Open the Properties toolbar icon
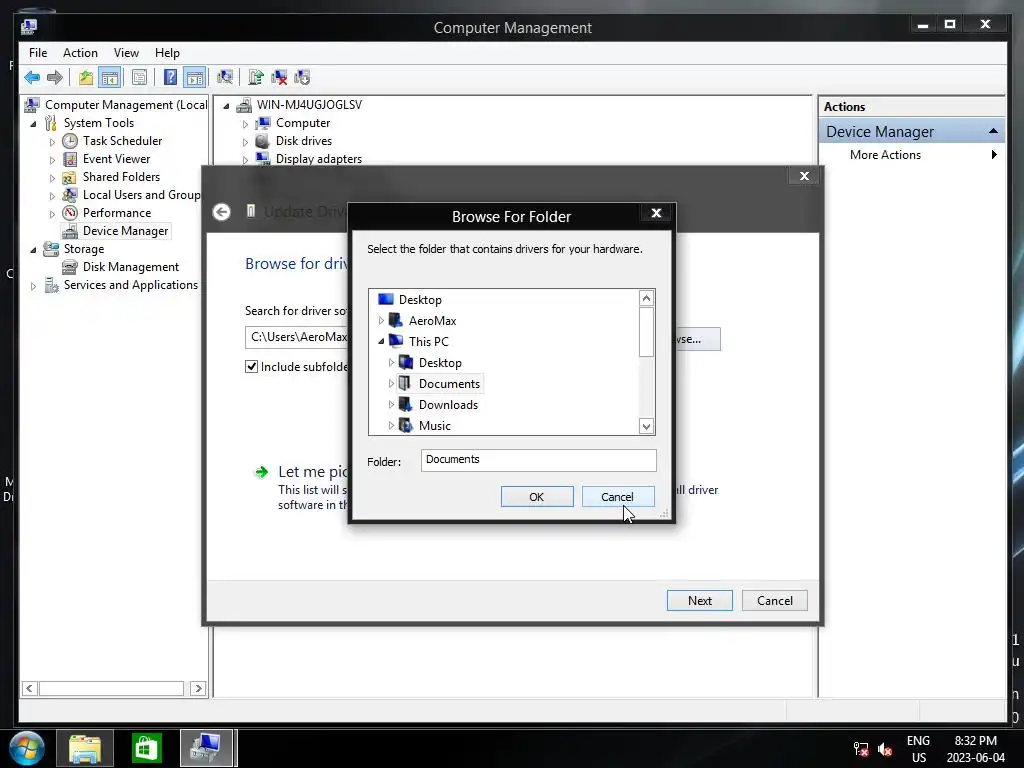This screenshot has height=768, width=1024. point(139,78)
